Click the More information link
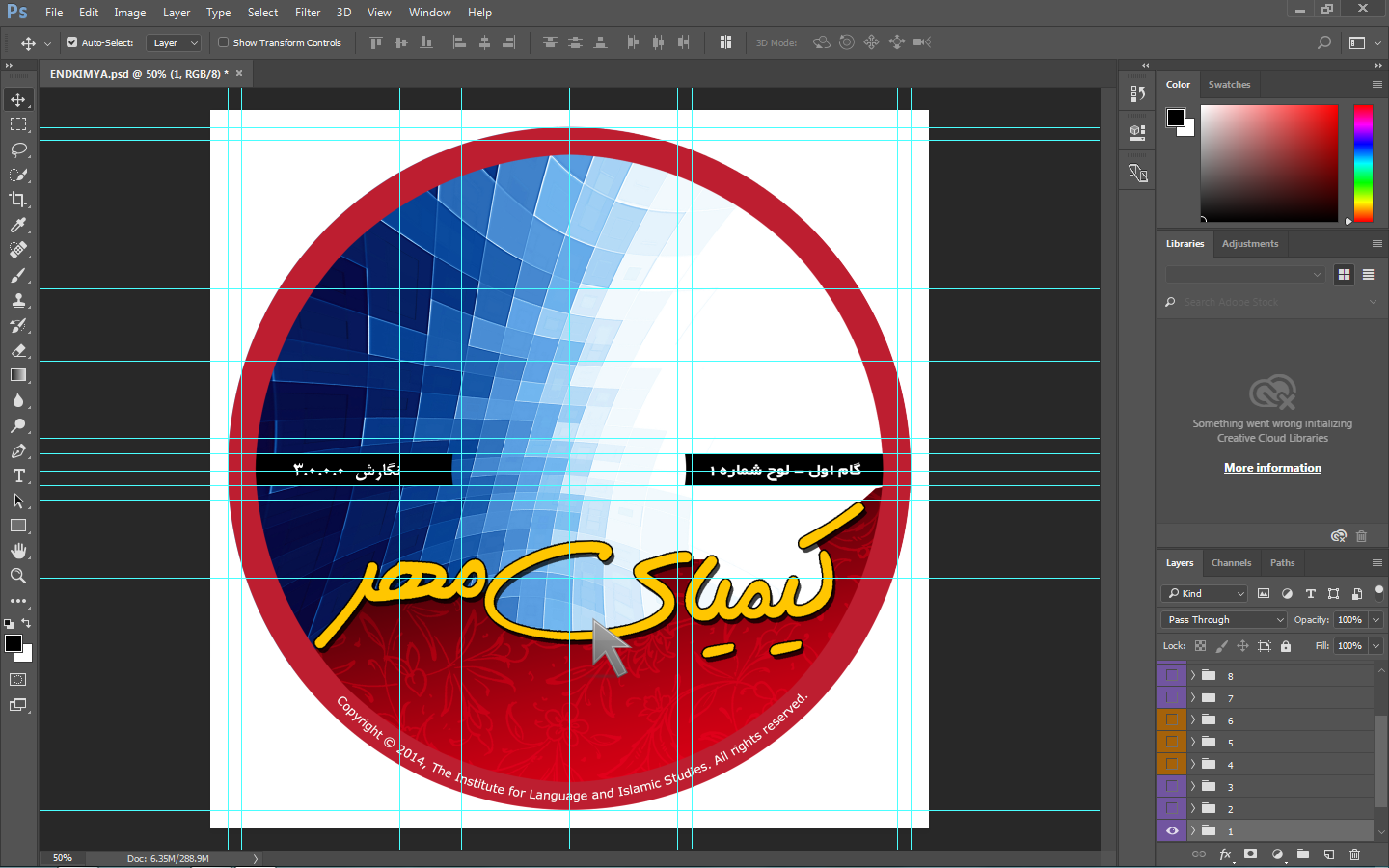 click(1272, 468)
